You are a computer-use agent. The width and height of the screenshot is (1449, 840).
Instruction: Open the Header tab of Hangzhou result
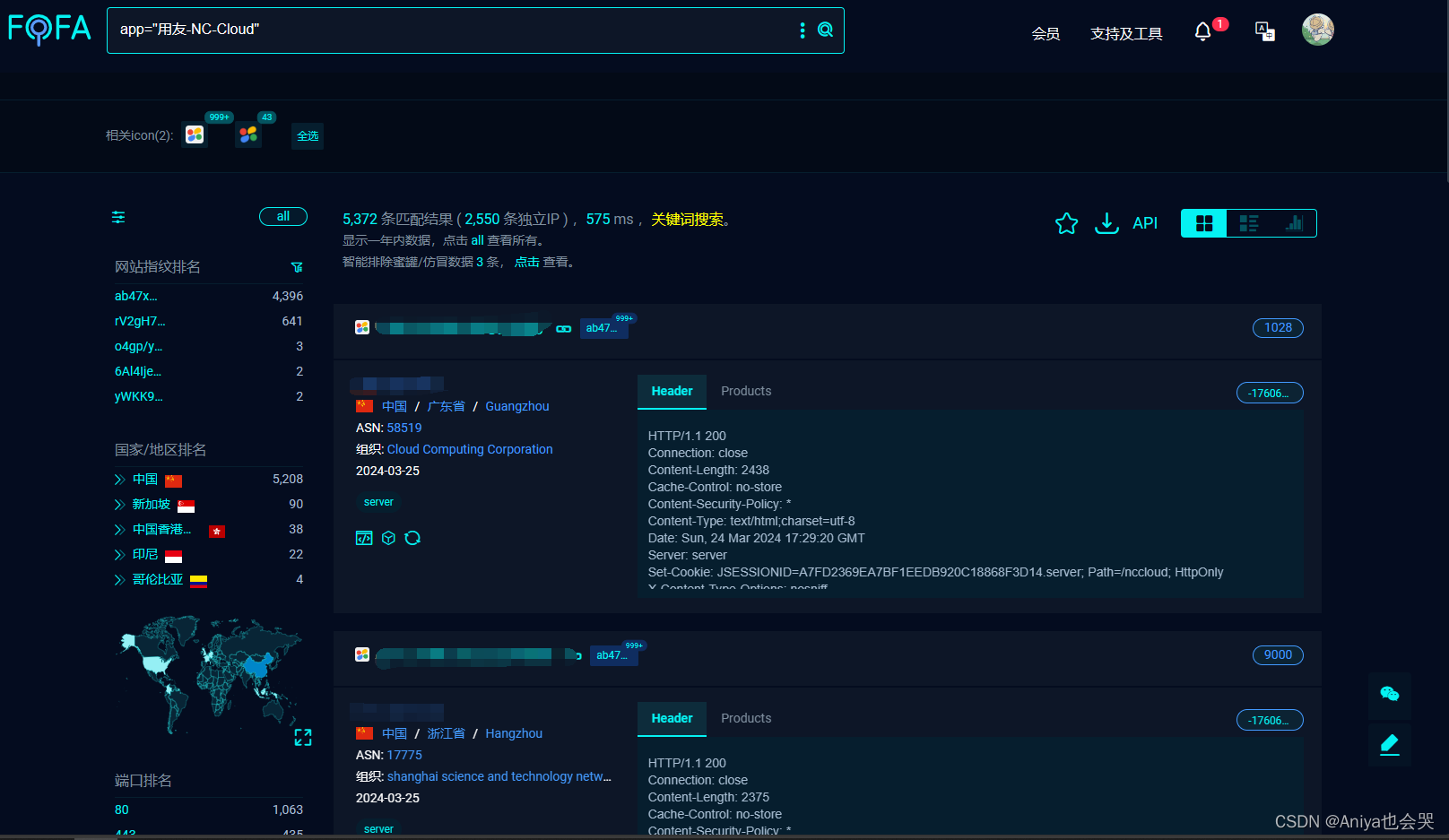(672, 718)
